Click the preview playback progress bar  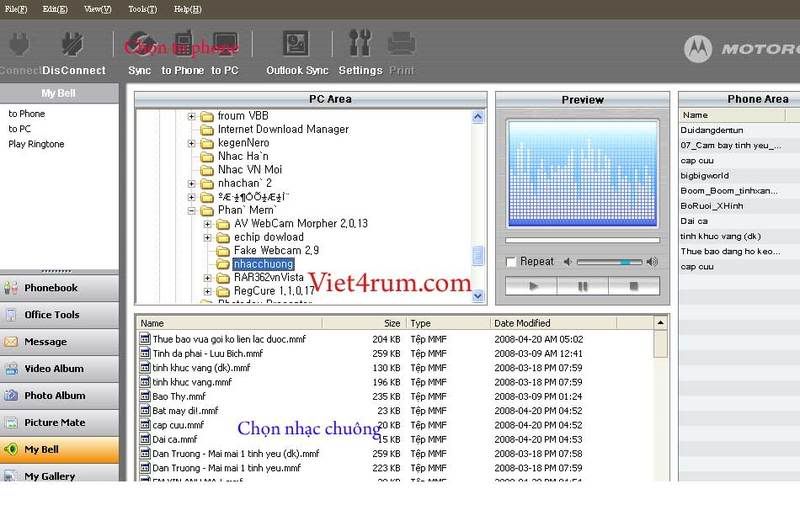(x=582, y=240)
